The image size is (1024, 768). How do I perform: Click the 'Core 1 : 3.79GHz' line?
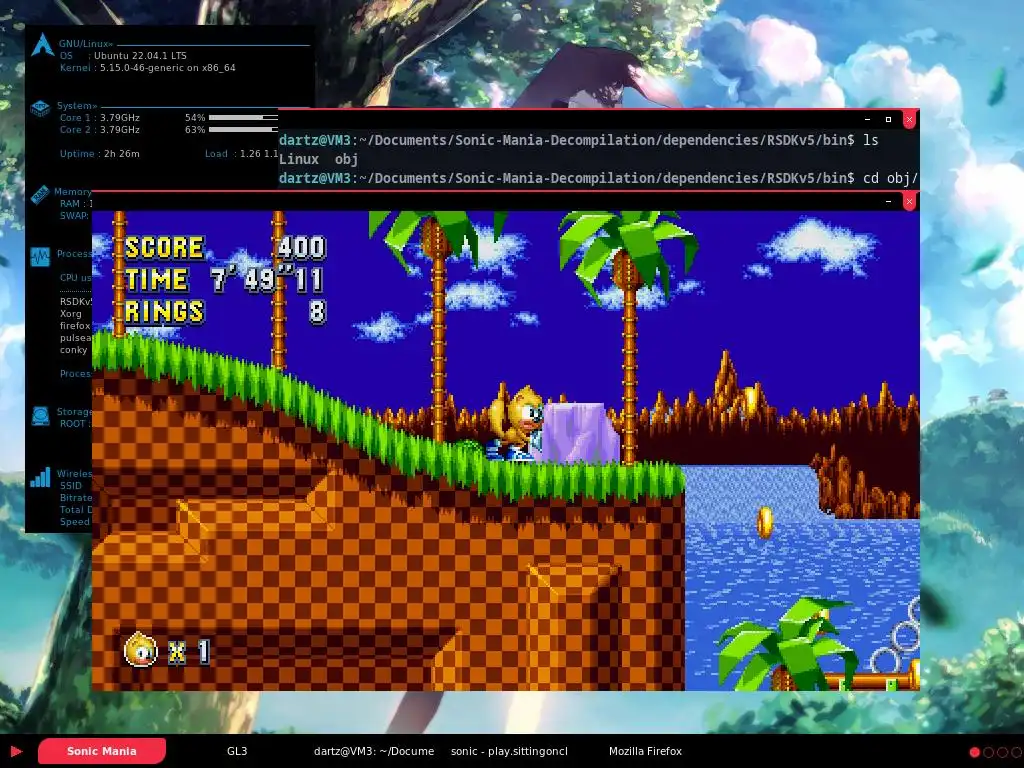(x=100, y=118)
